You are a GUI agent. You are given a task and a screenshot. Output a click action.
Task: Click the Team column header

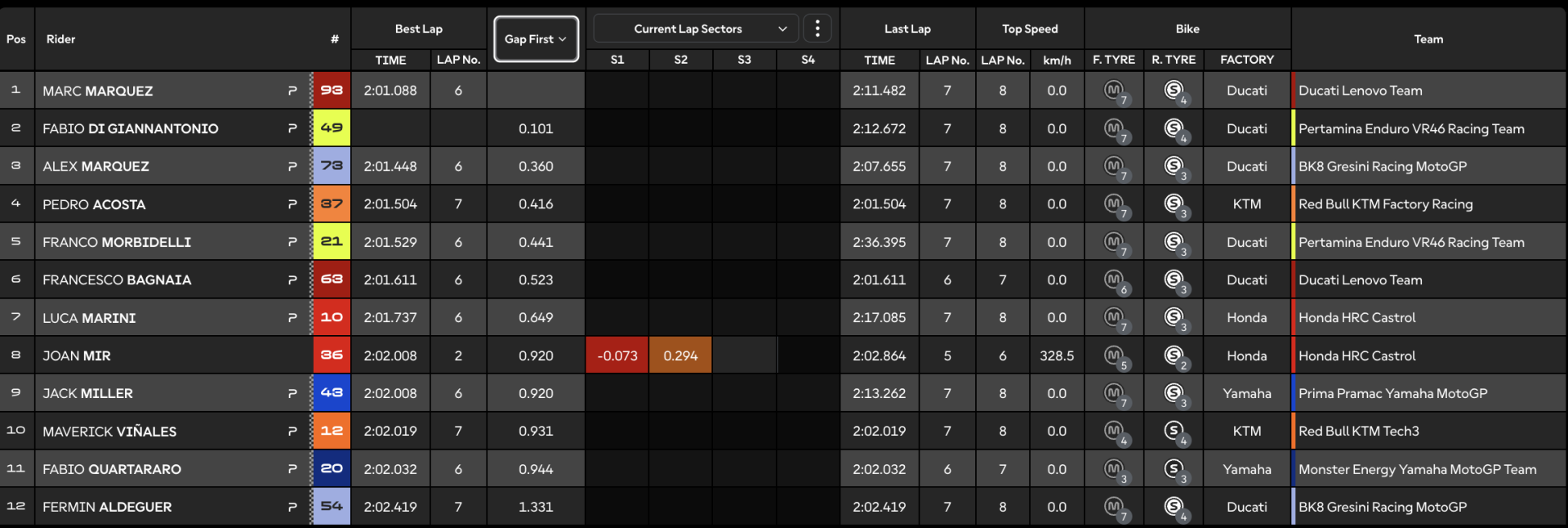tap(1428, 39)
